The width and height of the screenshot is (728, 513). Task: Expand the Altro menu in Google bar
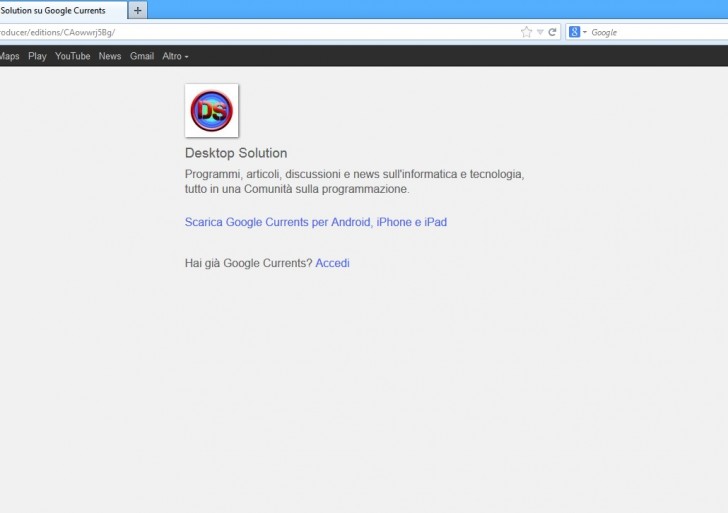(175, 56)
